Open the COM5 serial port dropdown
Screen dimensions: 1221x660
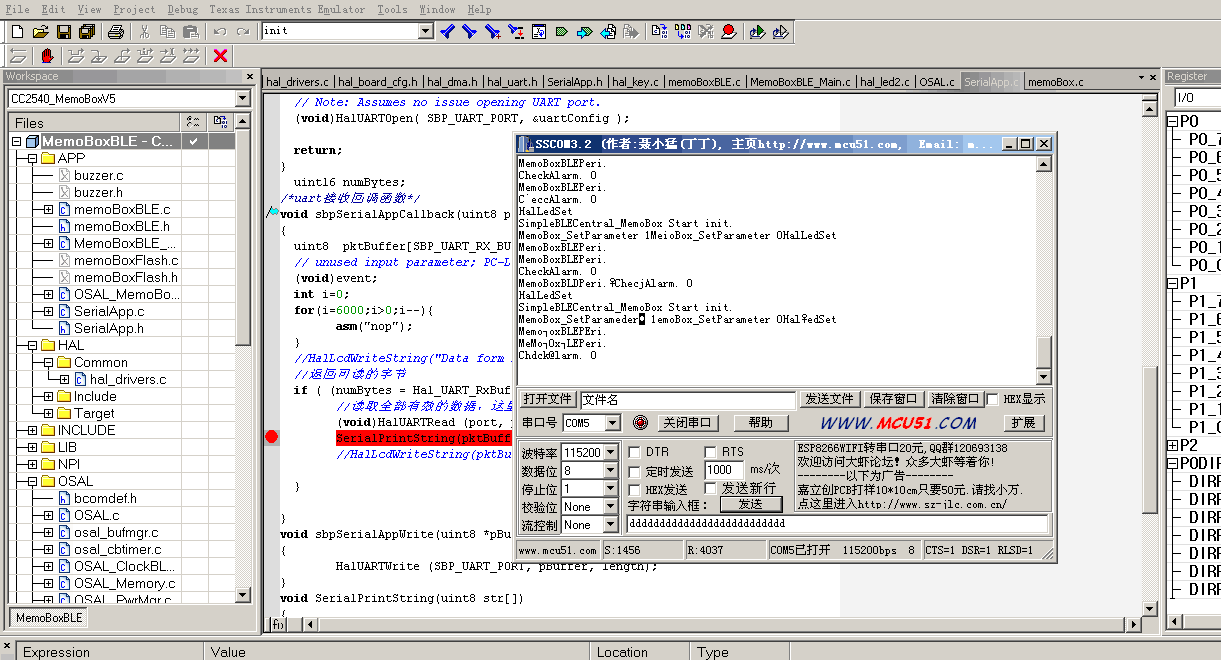click(611, 423)
